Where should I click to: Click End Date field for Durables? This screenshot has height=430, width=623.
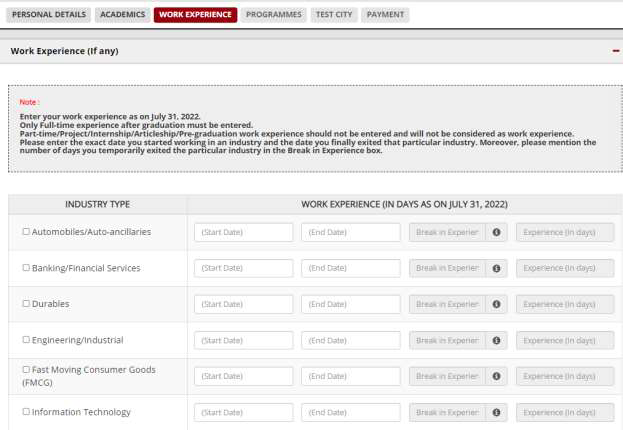(351, 304)
